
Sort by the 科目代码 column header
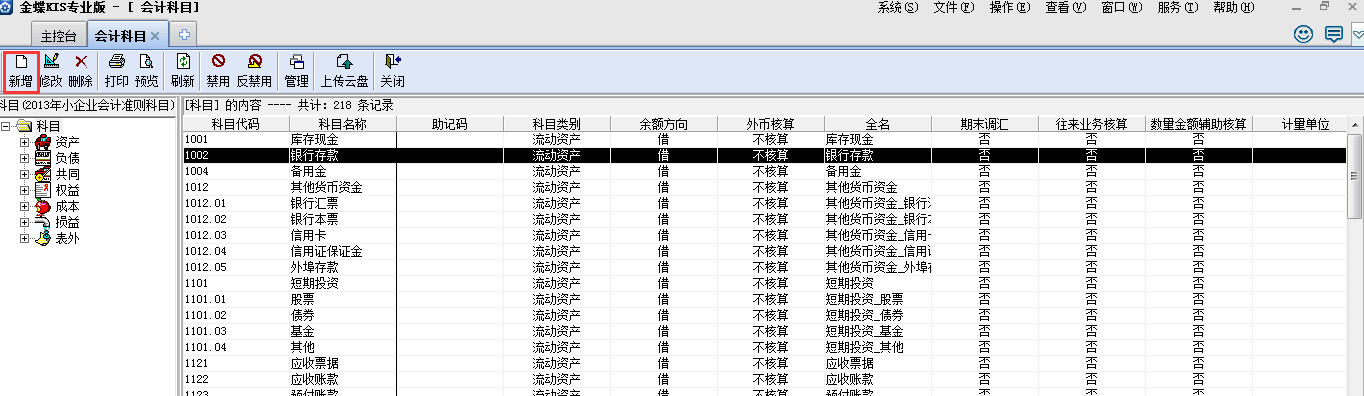[x=235, y=125]
